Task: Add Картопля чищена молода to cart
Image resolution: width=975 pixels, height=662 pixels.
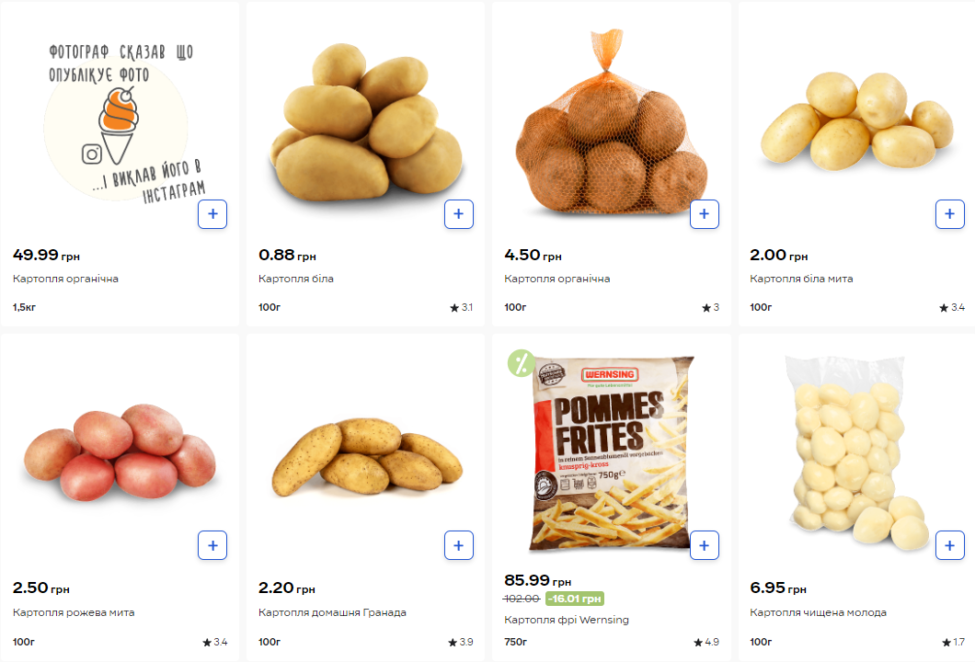Action: pos(950,545)
